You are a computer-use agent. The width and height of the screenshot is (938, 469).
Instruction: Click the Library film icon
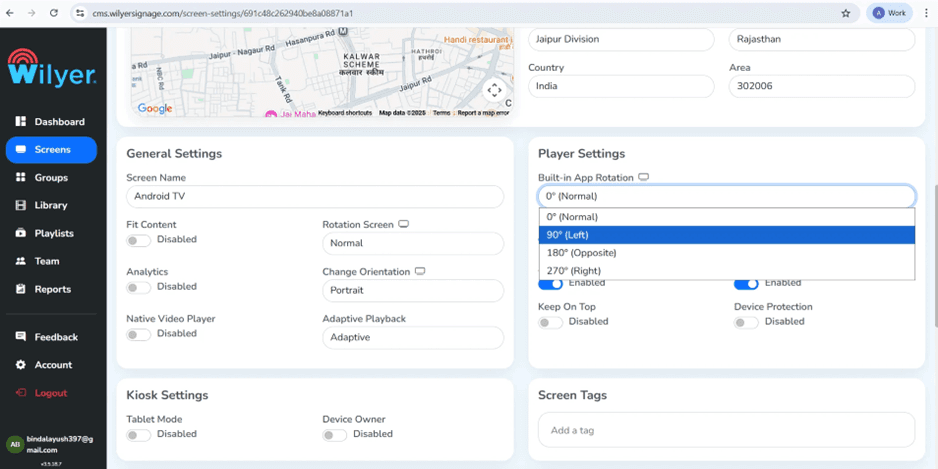(21, 205)
